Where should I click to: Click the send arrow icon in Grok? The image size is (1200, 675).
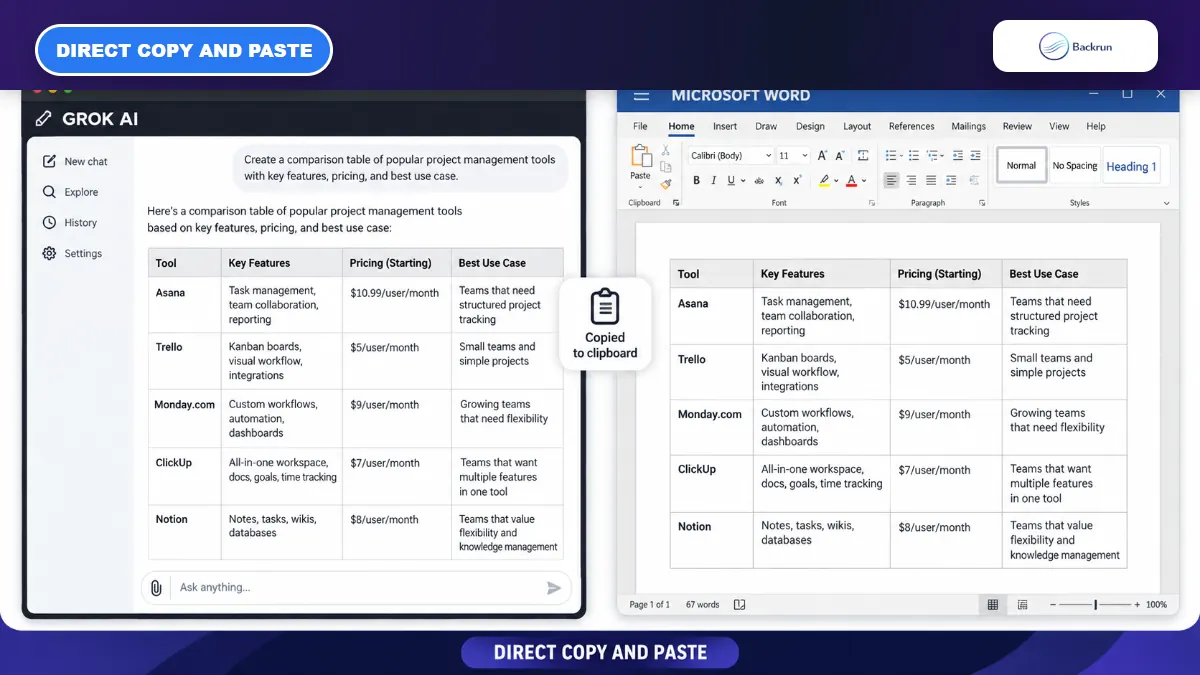(x=554, y=588)
